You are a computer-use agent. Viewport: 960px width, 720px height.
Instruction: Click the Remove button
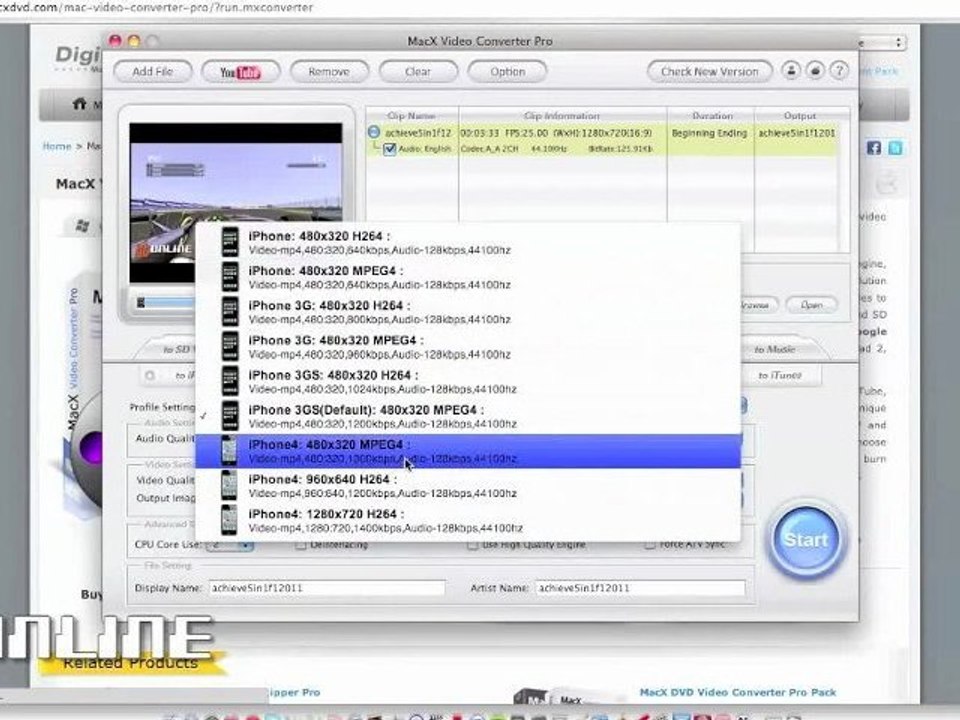pyautogui.click(x=329, y=72)
